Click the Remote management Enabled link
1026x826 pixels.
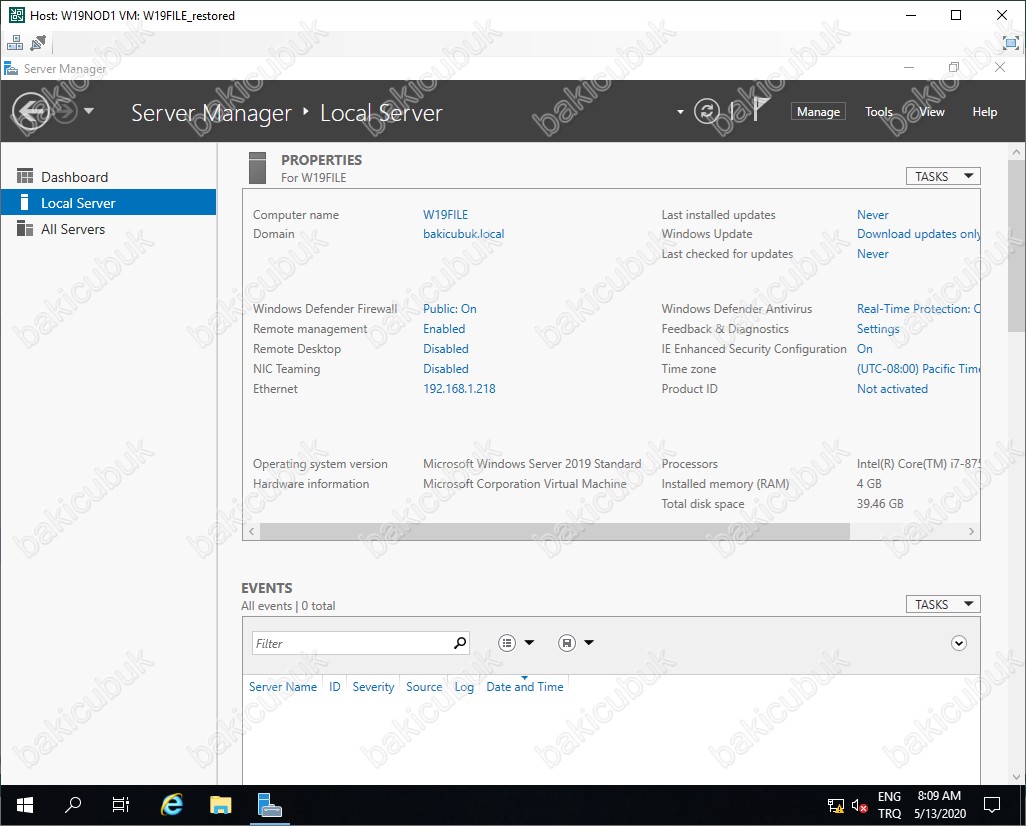coord(444,329)
